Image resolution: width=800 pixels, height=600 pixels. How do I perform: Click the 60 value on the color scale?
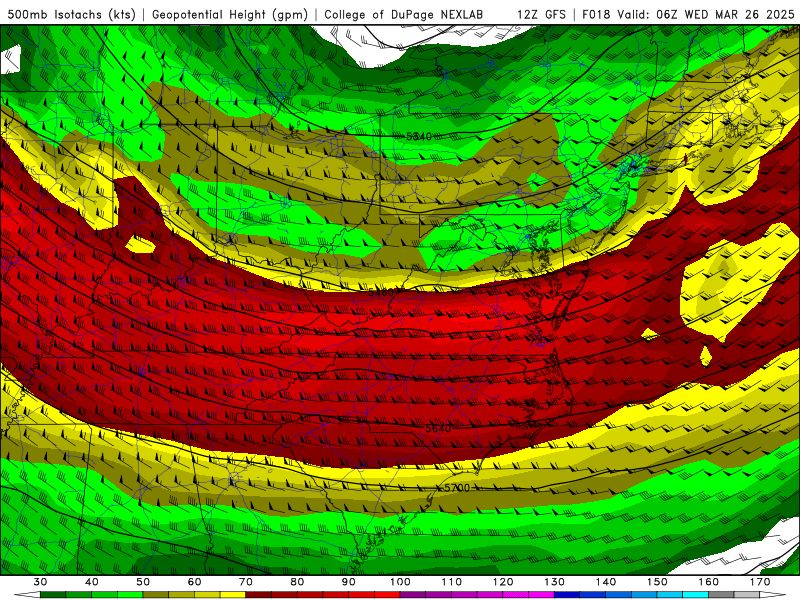(x=194, y=582)
